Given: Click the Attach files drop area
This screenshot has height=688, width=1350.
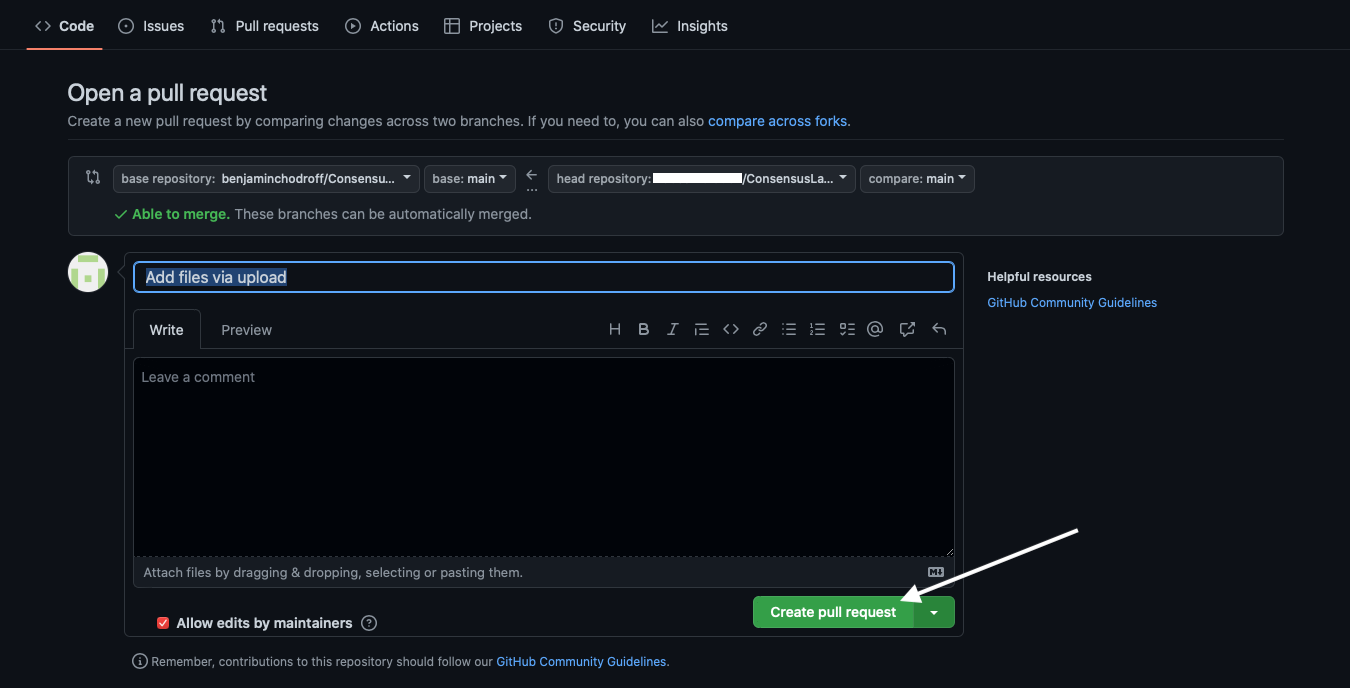Looking at the screenshot, I should (x=544, y=572).
